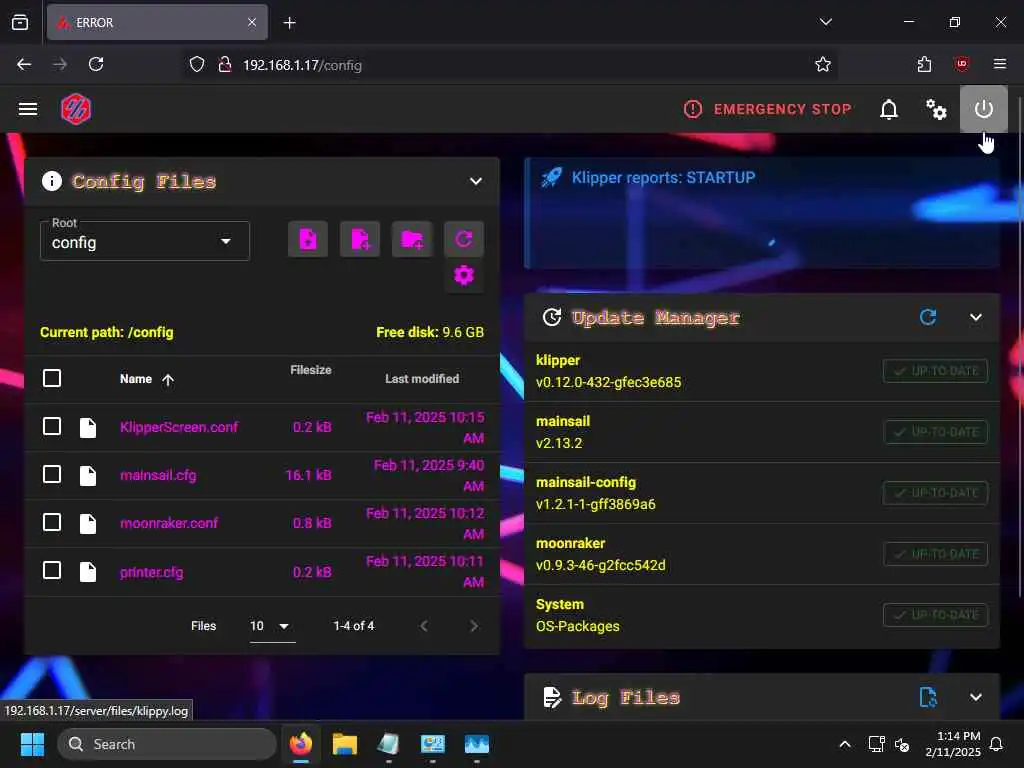Click the Mainsail logo icon

tap(76, 108)
